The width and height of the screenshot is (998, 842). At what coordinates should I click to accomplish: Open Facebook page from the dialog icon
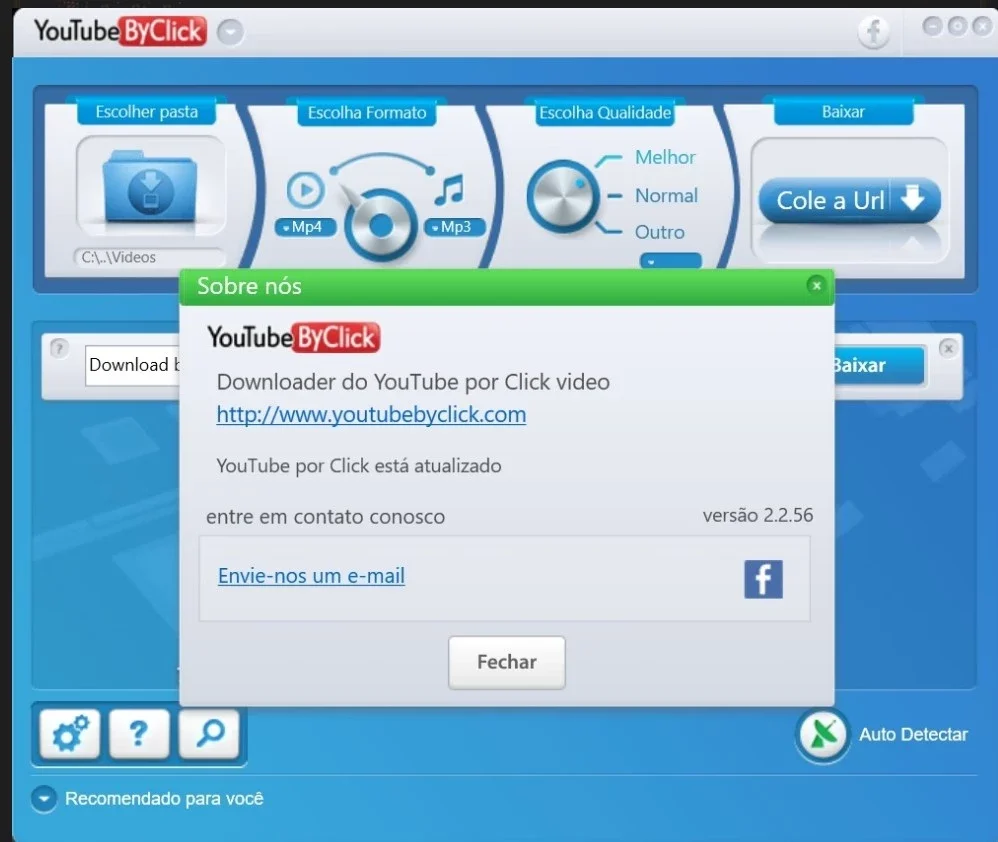point(763,579)
